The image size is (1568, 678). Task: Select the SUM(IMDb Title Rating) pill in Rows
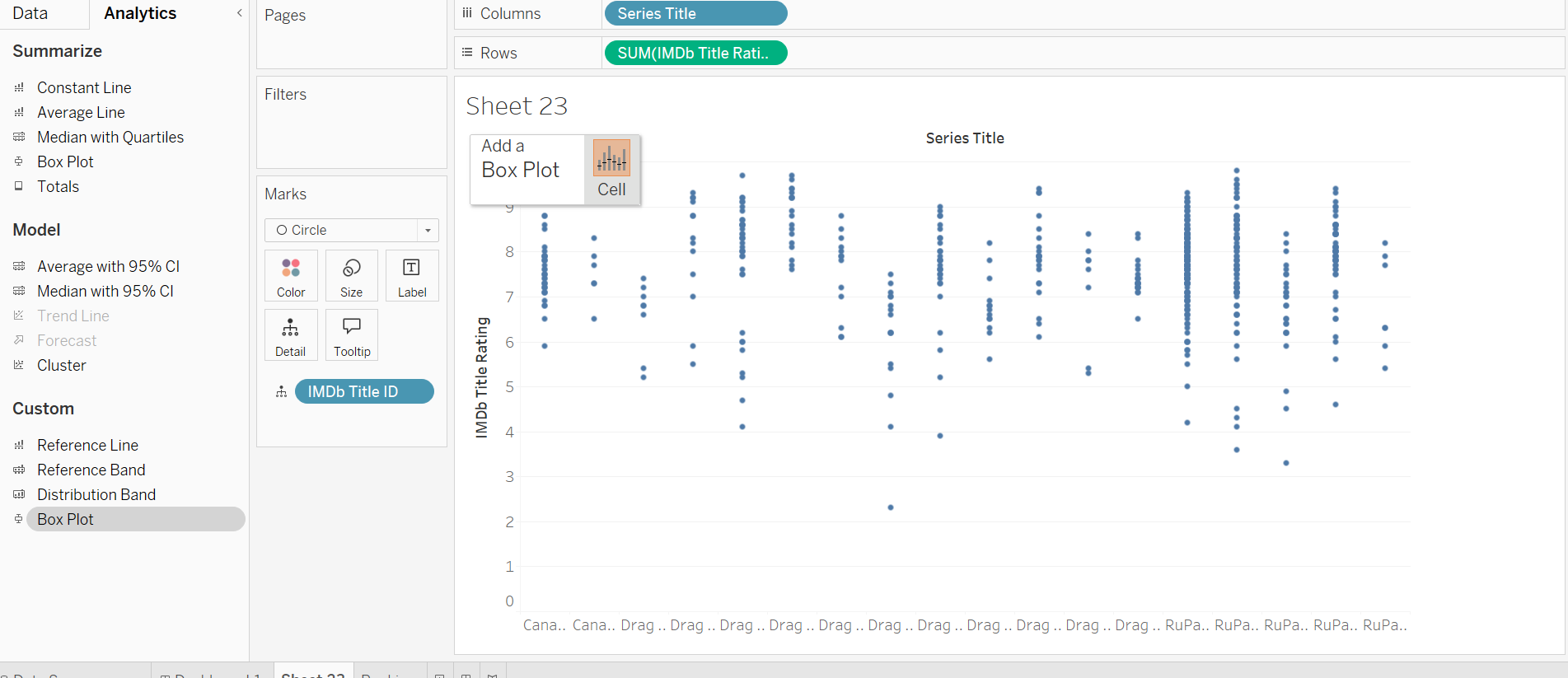click(695, 53)
